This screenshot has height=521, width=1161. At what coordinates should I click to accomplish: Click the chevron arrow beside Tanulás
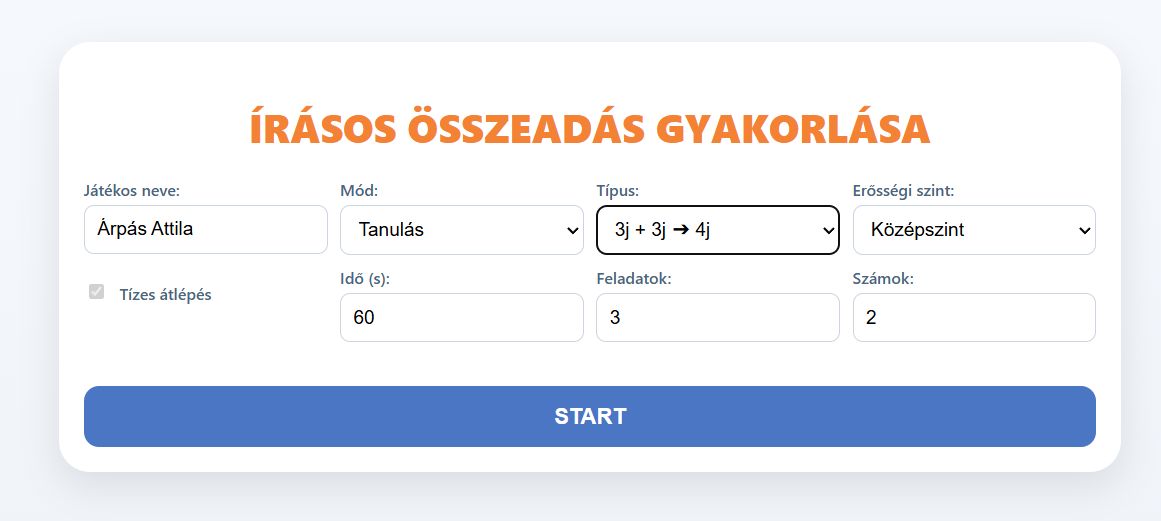[573, 231]
